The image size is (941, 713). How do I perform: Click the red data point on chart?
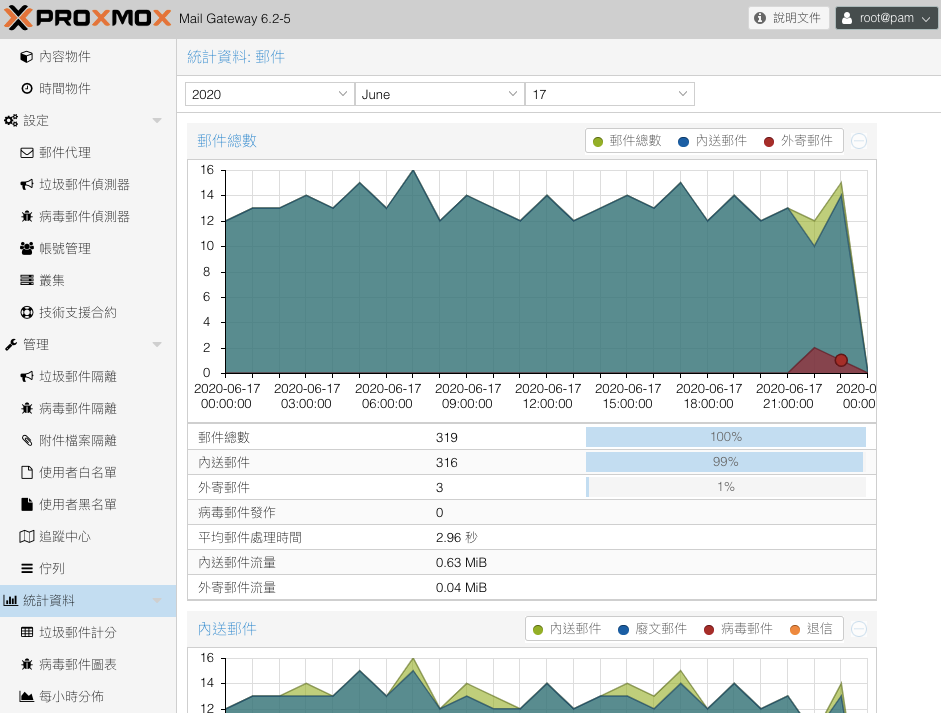[841, 360]
